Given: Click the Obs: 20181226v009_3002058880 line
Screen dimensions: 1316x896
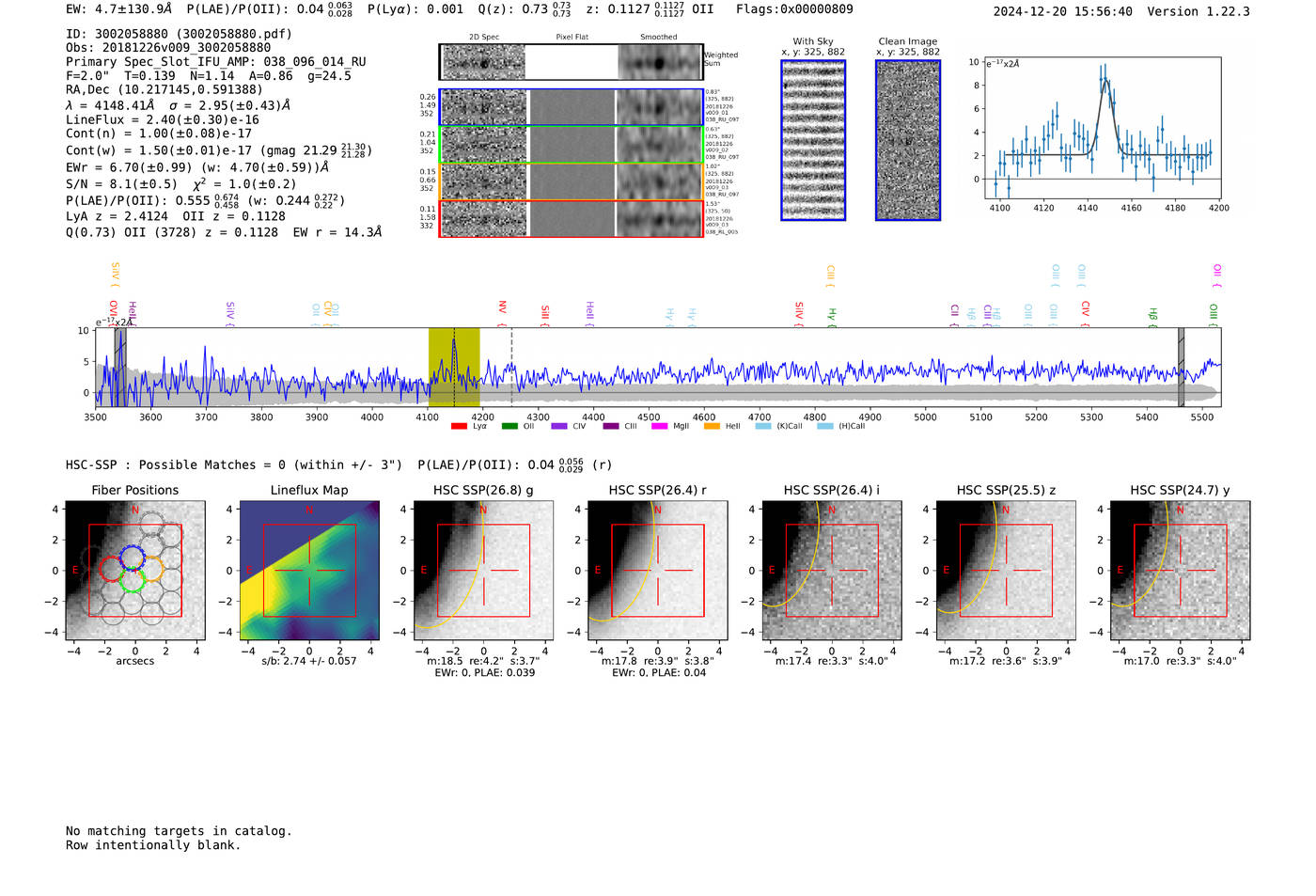Looking at the screenshot, I should (168, 48).
